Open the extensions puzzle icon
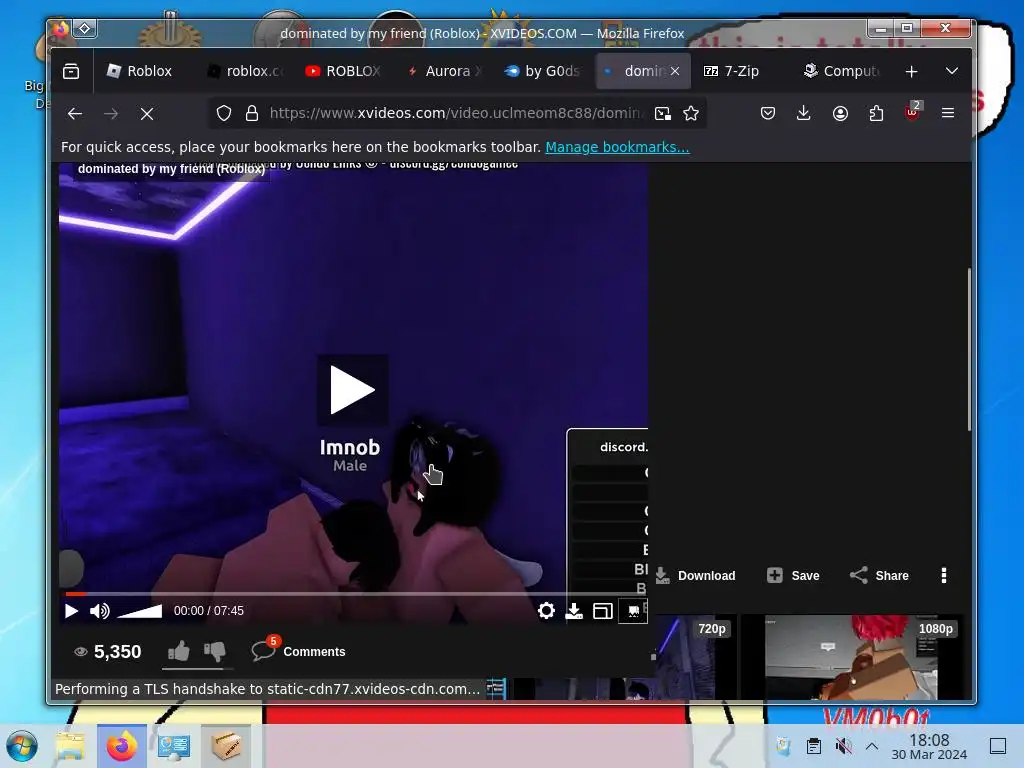This screenshot has width=1024, height=768. pos(876,114)
